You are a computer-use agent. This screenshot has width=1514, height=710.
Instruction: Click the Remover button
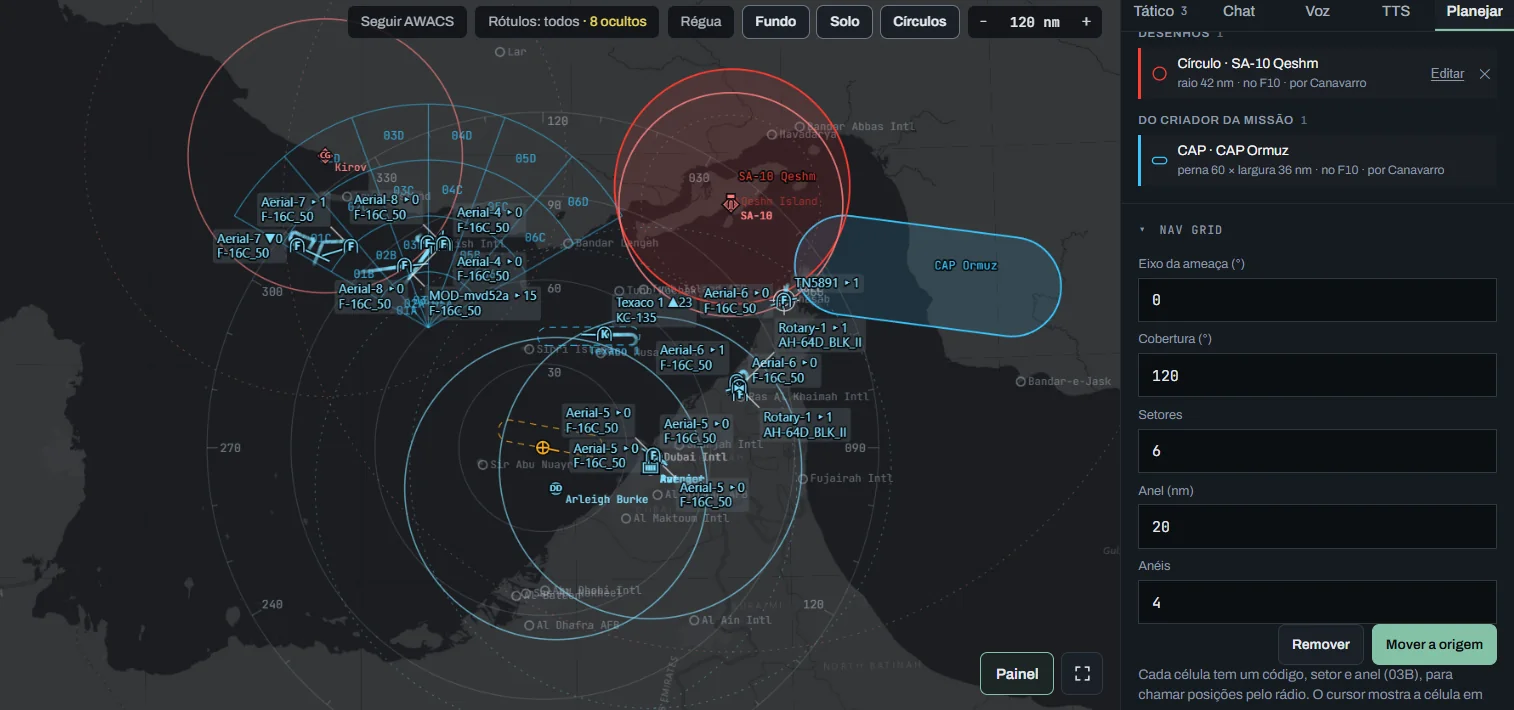pos(1321,645)
